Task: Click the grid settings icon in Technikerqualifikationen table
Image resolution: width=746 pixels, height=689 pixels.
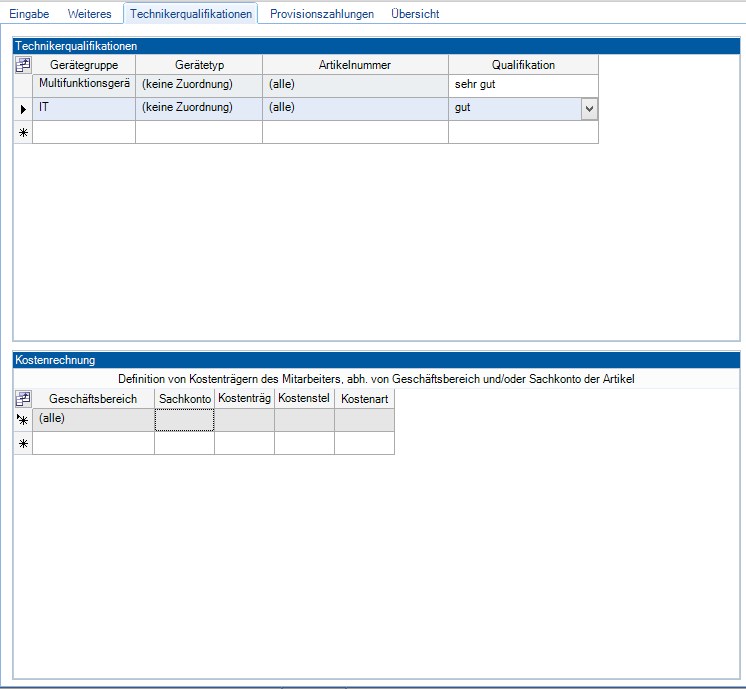Action: (x=23, y=65)
